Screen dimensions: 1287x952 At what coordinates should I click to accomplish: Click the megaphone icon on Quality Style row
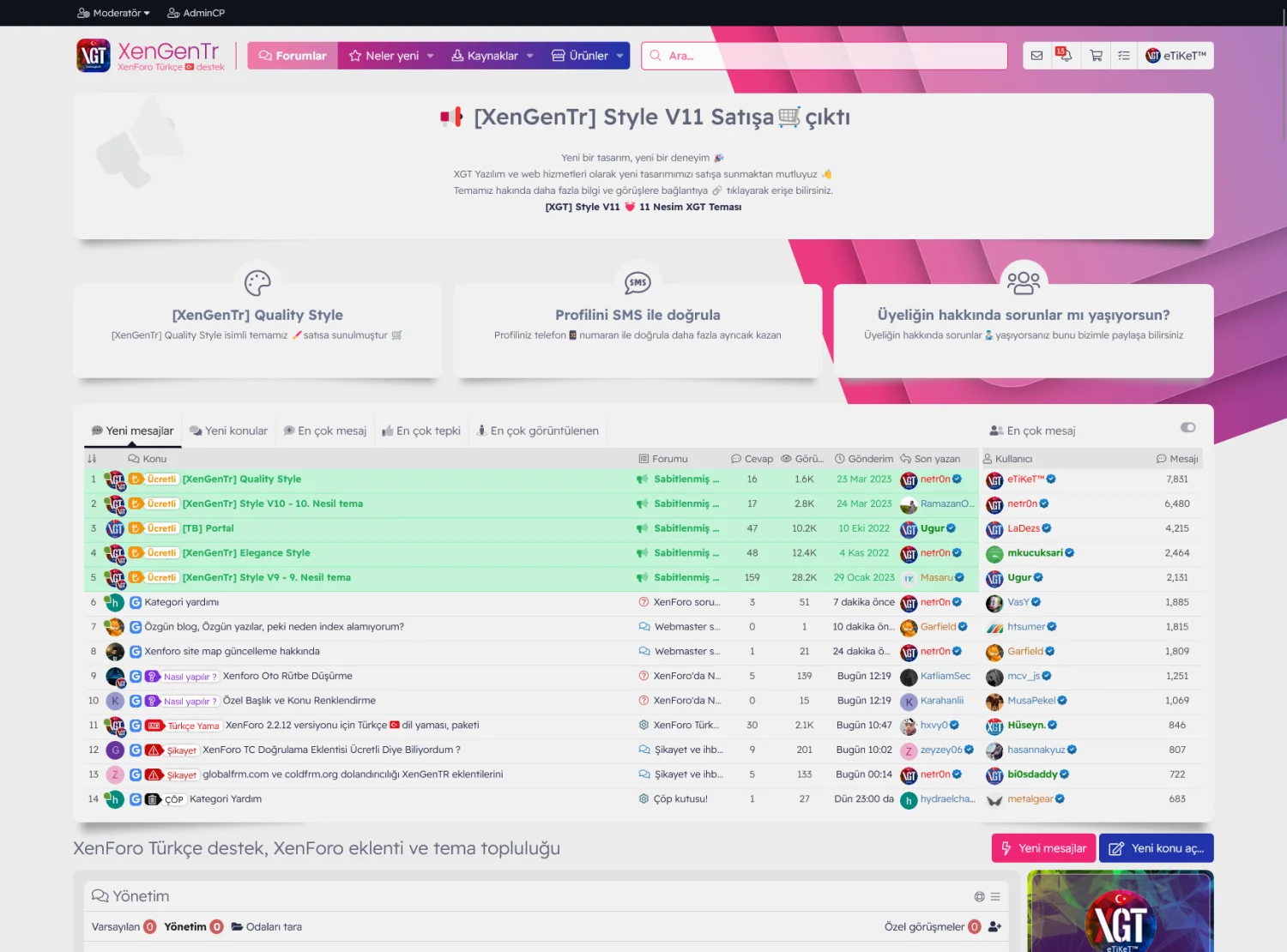pos(642,479)
